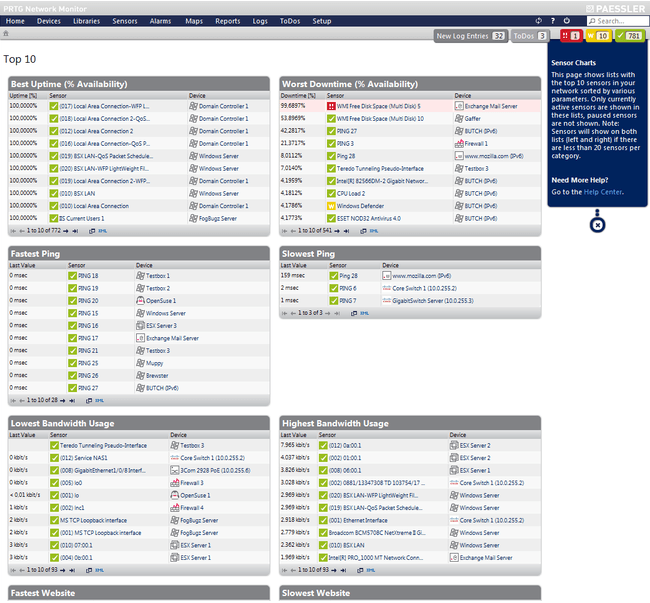Open sensor ESET NOD32 Antivirus 4.0

[369, 218]
